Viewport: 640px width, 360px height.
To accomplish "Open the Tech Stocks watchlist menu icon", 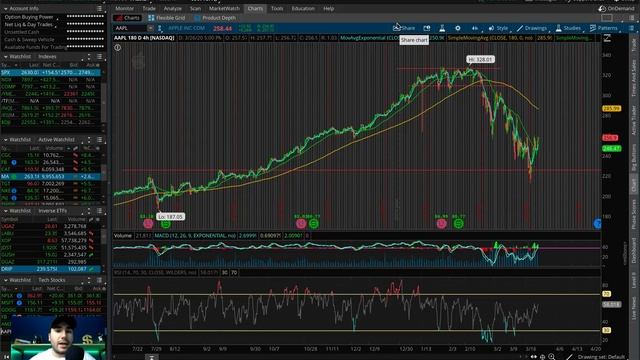I will tap(100, 280).
